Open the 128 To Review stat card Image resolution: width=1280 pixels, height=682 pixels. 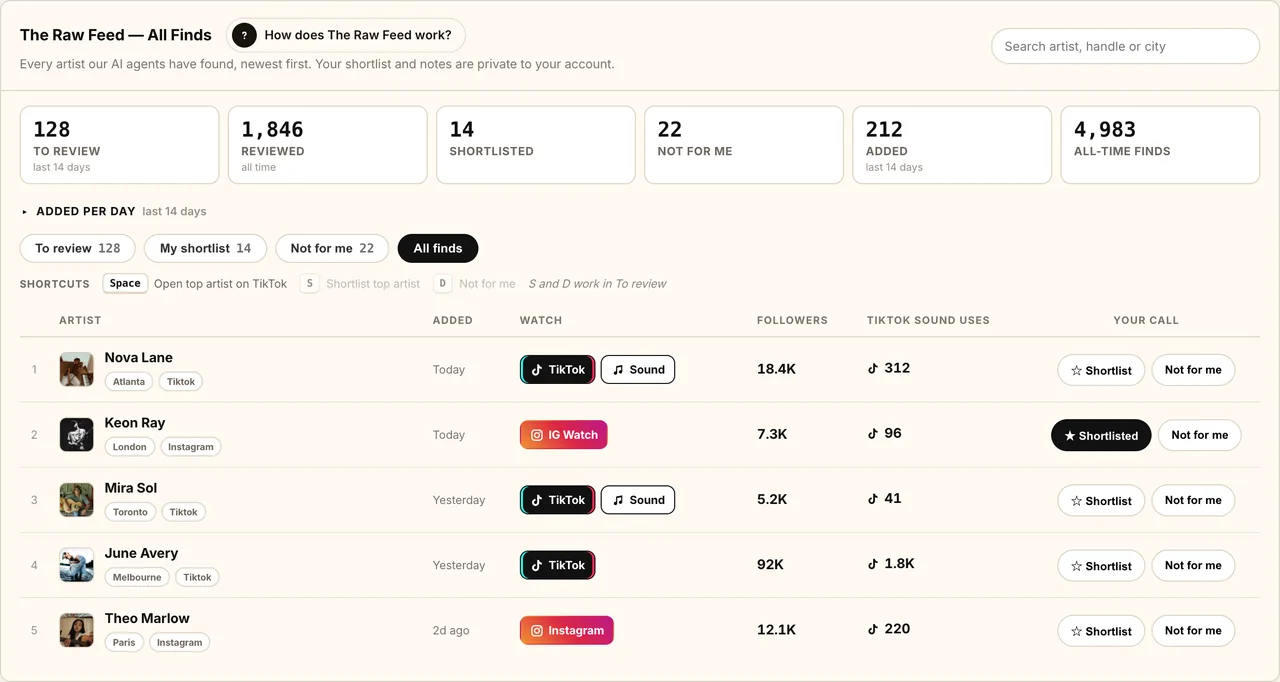pyautogui.click(x=120, y=145)
